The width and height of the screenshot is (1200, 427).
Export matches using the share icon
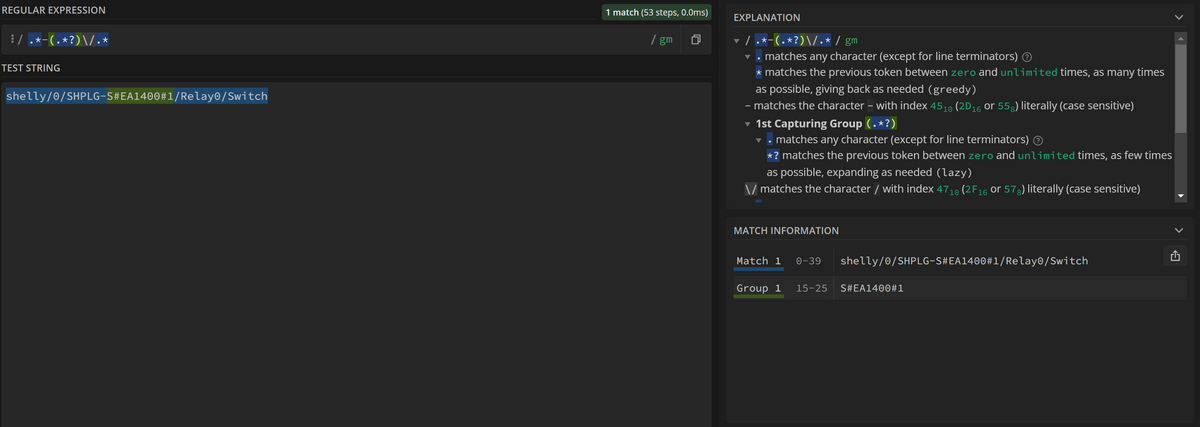pyautogui.click(x=1174, y=257)
